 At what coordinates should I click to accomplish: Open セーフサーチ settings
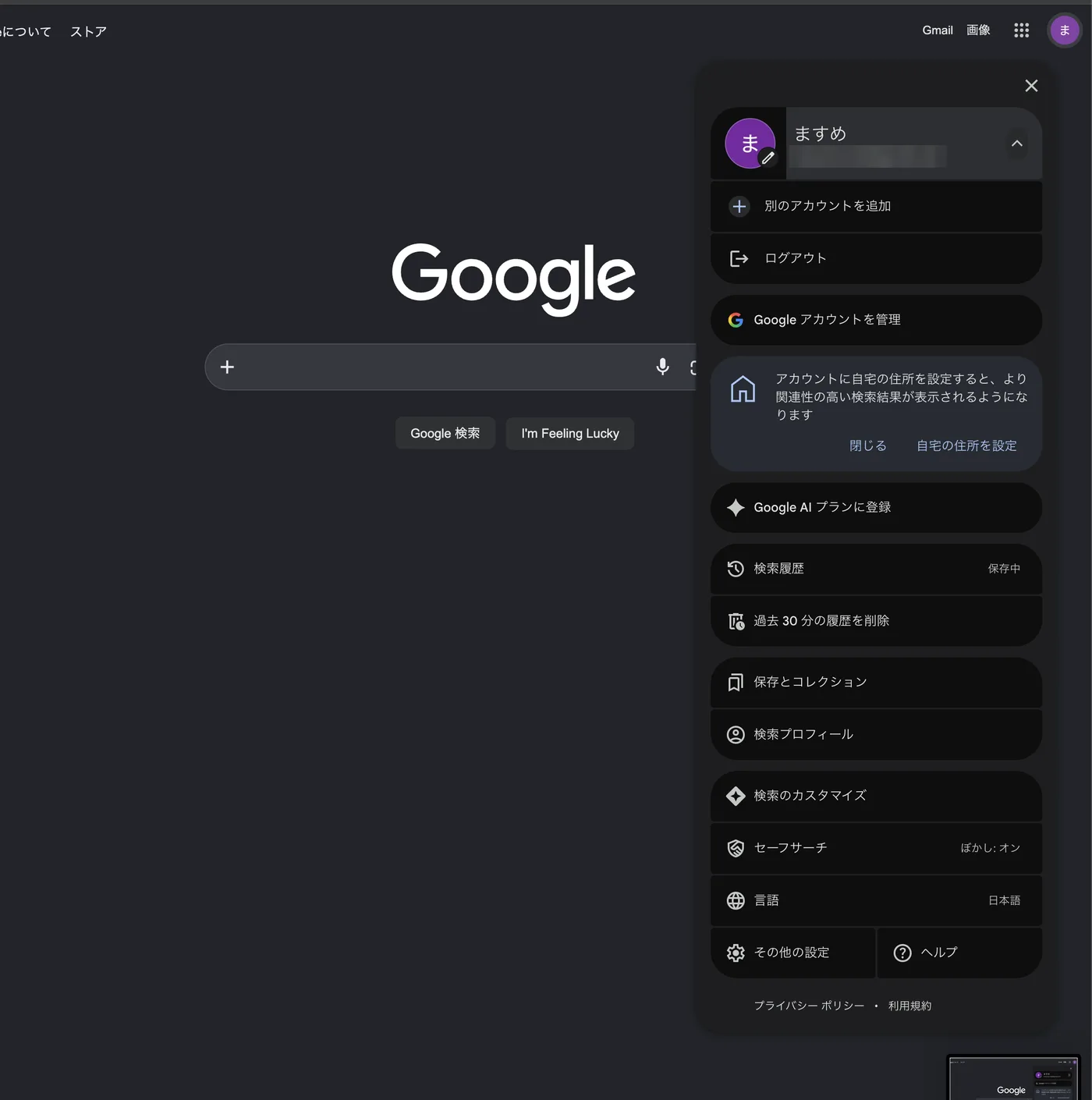[x=876, y=848]
